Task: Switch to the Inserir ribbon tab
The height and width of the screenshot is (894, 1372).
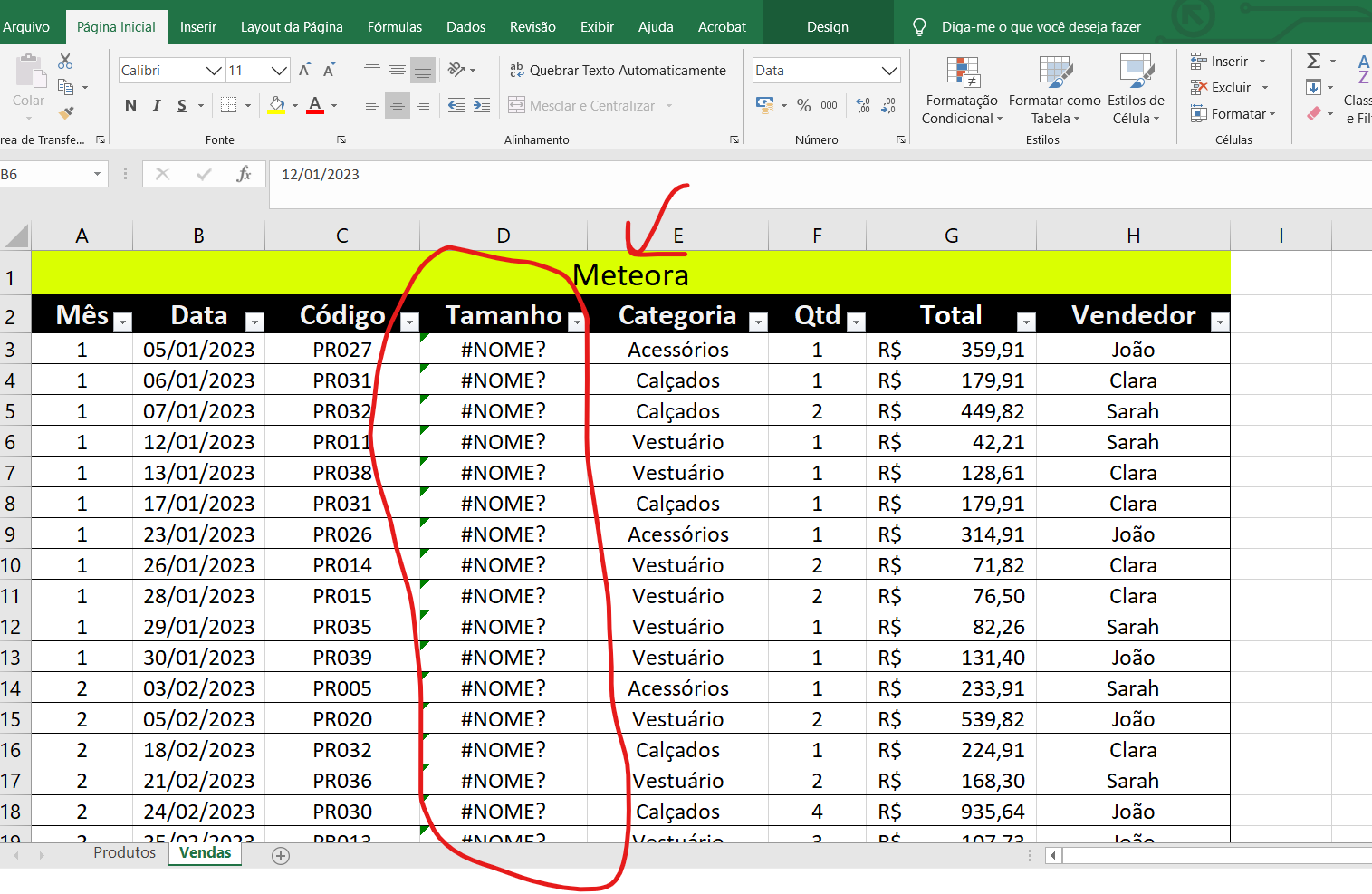Action: coord(197,26)
